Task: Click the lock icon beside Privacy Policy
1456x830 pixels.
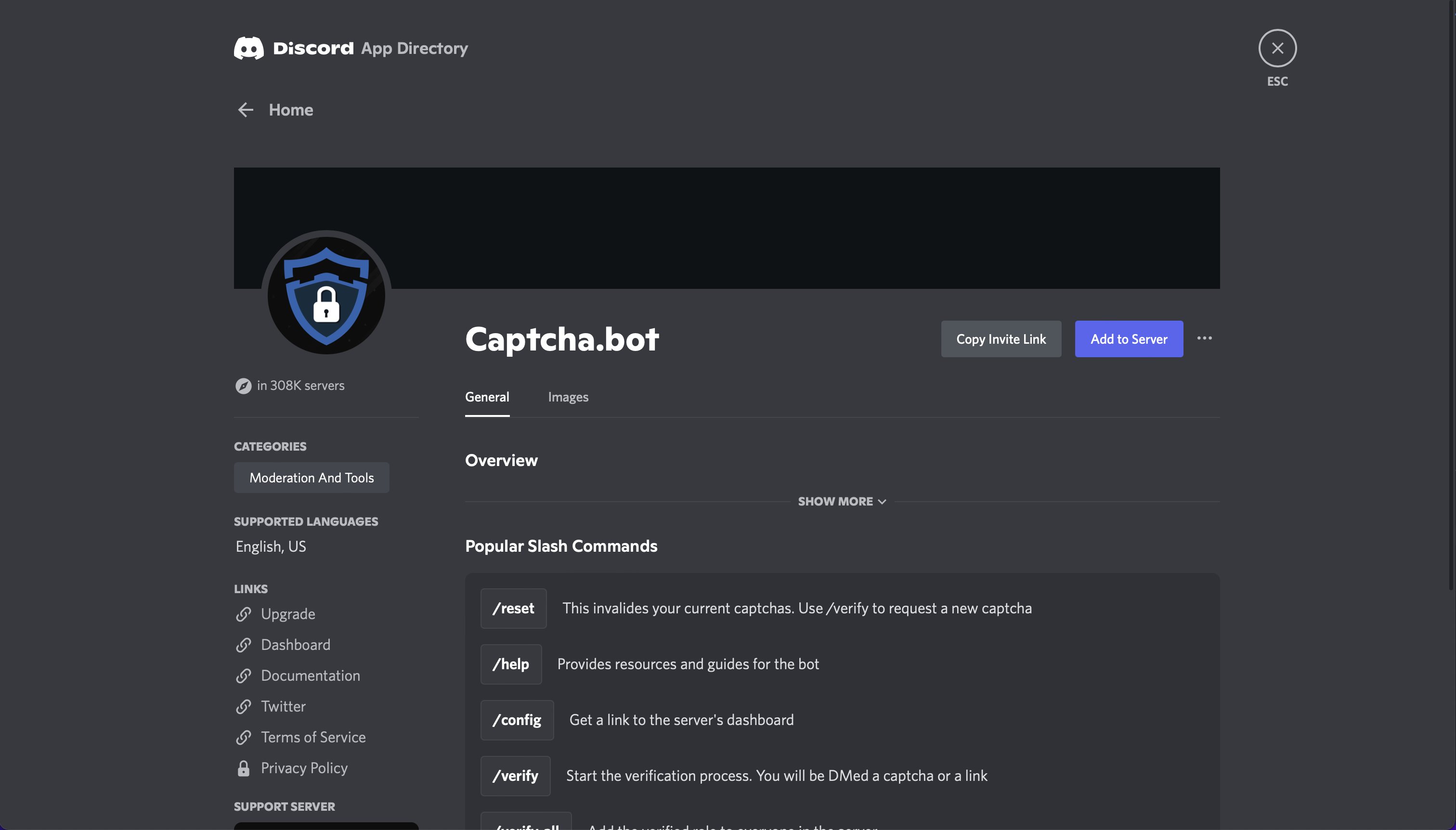Action: [245, 768]
